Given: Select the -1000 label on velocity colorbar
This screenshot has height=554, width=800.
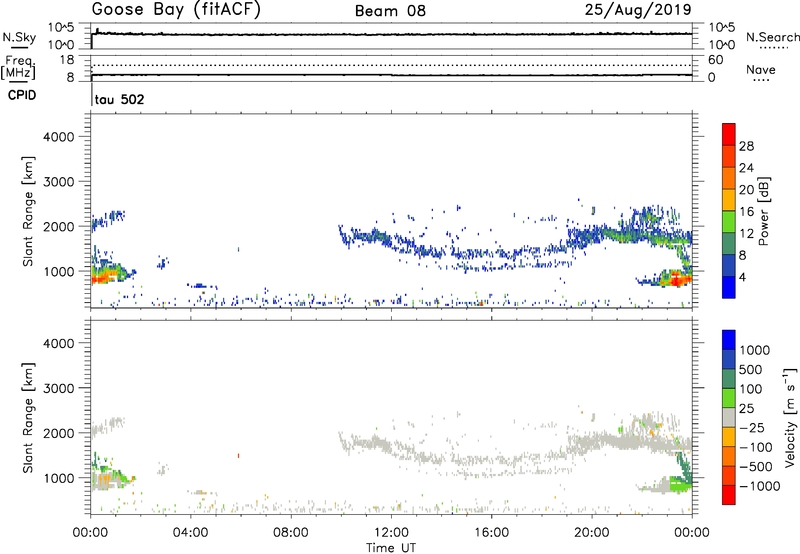Looking at the screenshot, I should (x=760, y=486).
